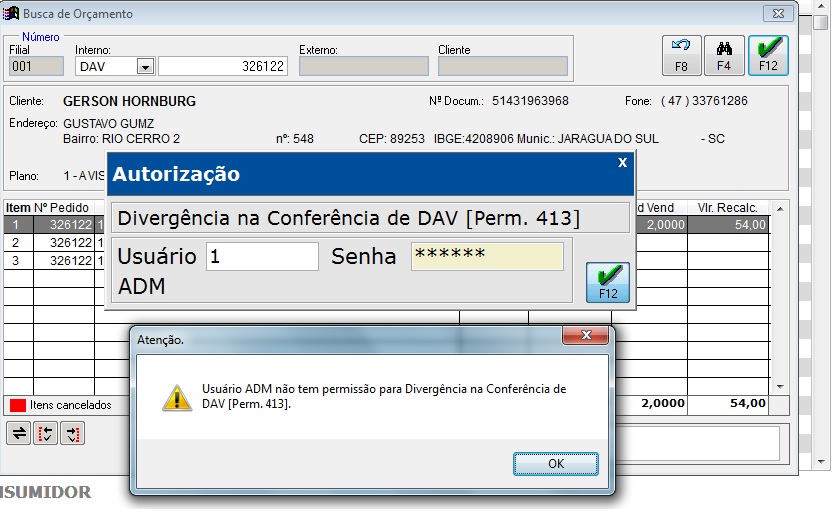Click the warning triangle icon
This screenshot has width=834, height=513.
point(177,398)
